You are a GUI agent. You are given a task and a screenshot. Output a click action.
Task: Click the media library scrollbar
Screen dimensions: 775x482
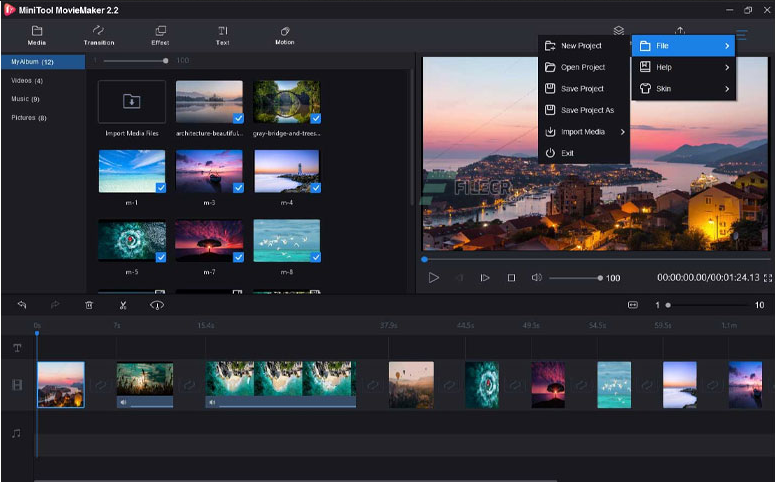[x=412, y=138]
